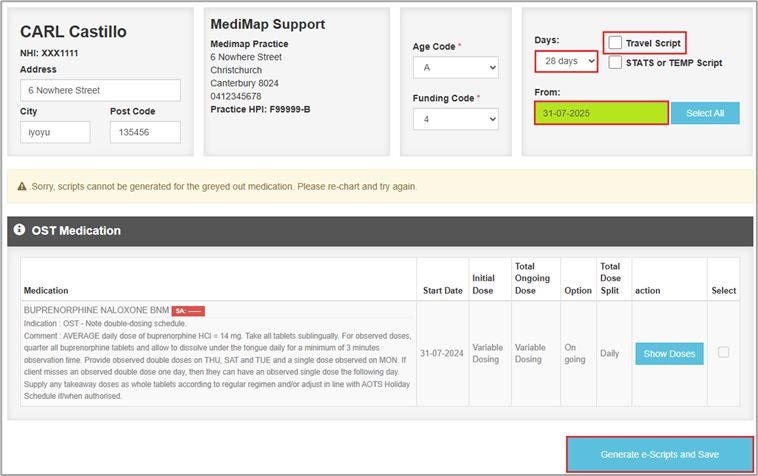
Task: Open the Days dropdown showing 28 days
Action: [x=566, y=62]
